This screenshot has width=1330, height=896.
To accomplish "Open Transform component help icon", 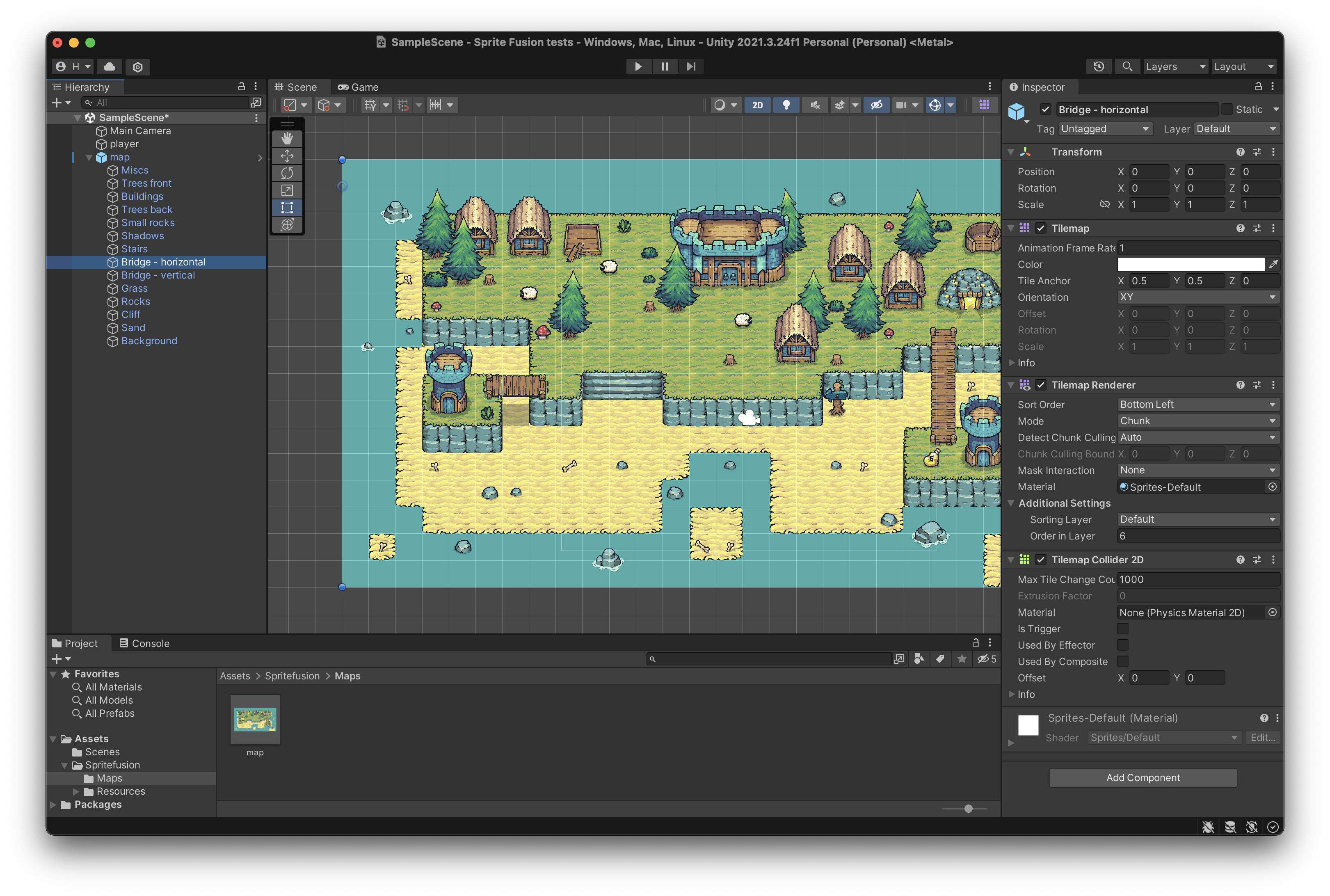I will coord(1240,152).
